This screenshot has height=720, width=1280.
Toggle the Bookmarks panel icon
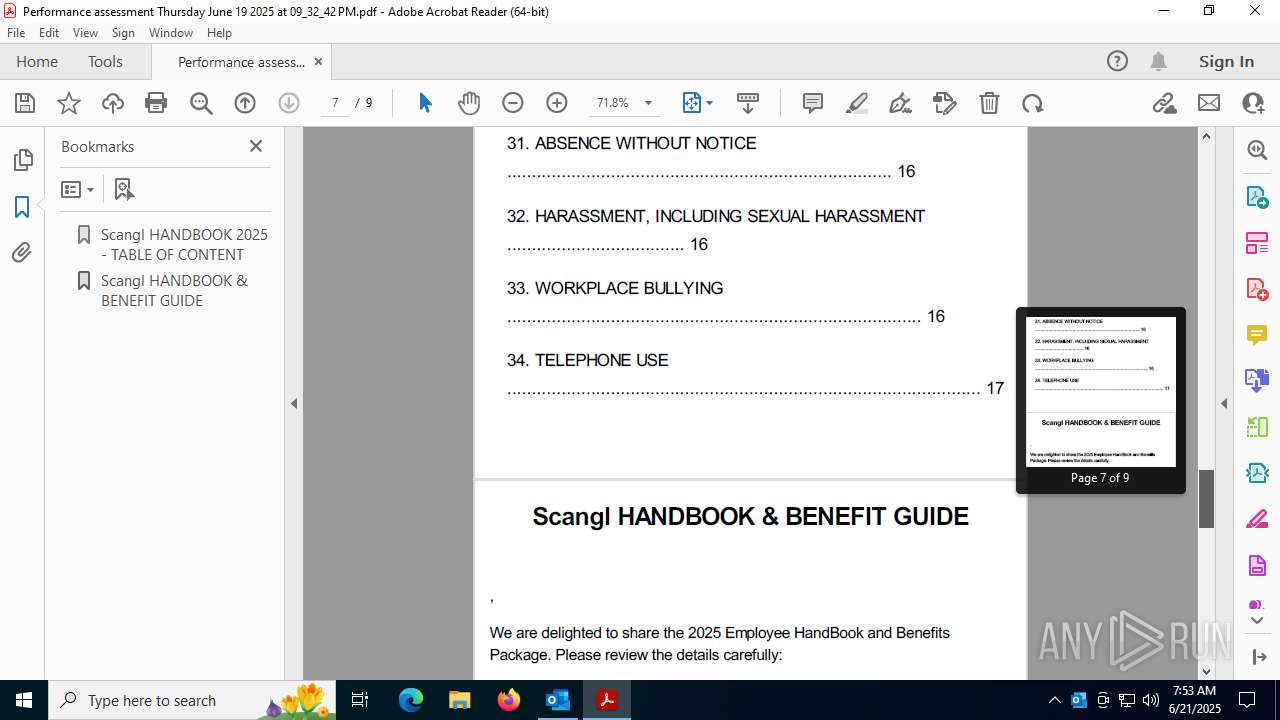[22, 207]
